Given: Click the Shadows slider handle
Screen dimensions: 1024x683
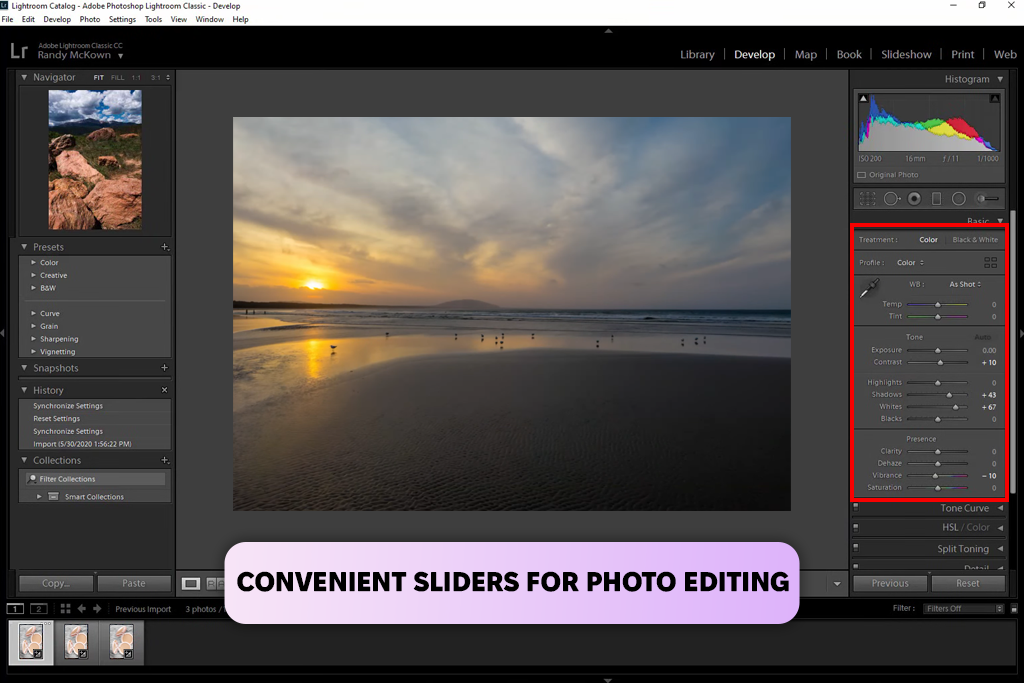Looking at the screenshot, I should click(x=950, y=395).
